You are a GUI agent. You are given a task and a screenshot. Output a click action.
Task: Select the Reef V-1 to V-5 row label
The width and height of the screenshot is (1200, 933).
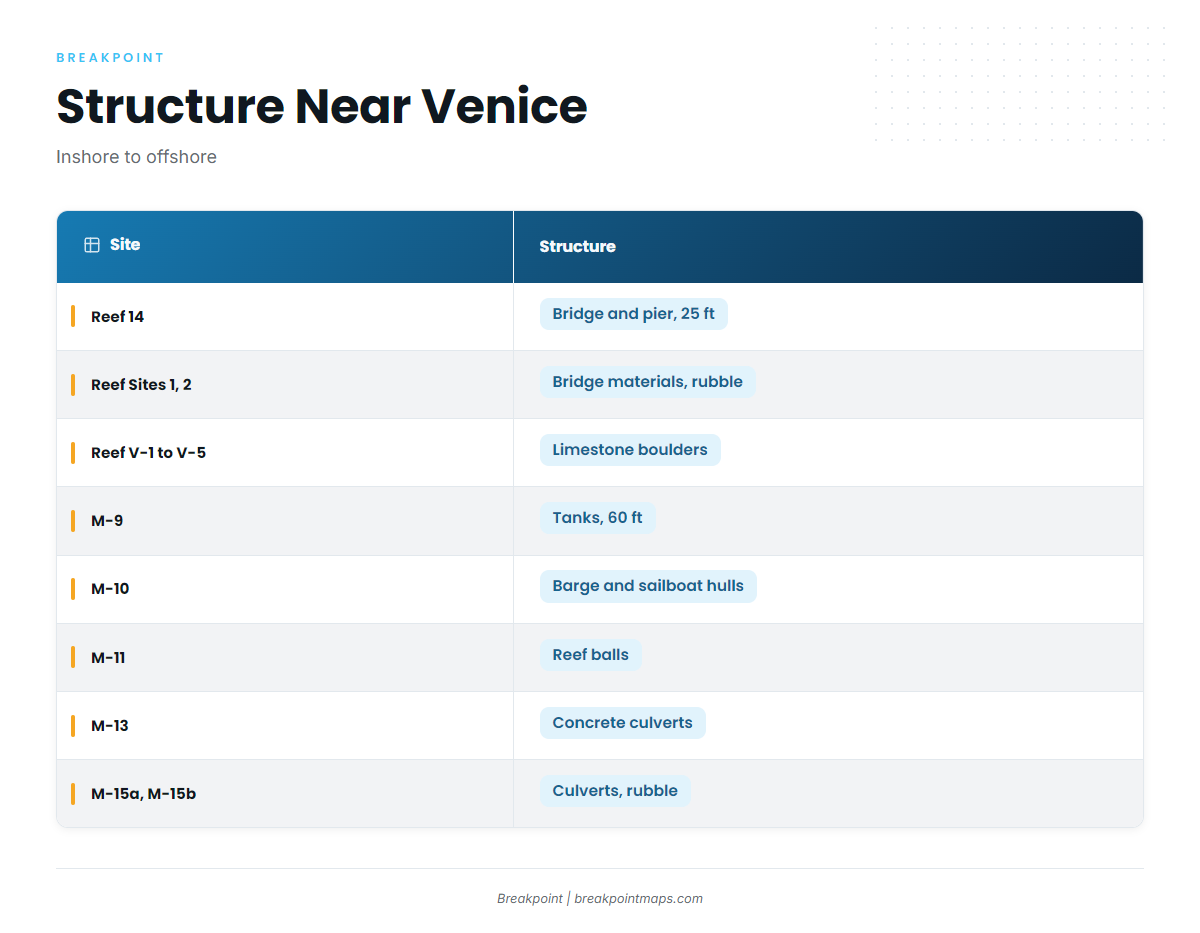tap(148, 453)
